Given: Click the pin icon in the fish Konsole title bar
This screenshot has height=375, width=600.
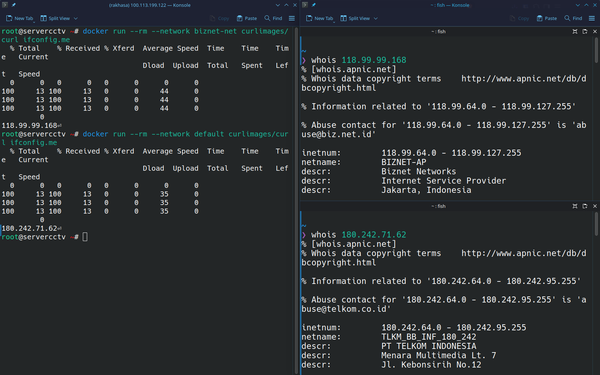Looking at the screenshot, I should click(314, 5).
